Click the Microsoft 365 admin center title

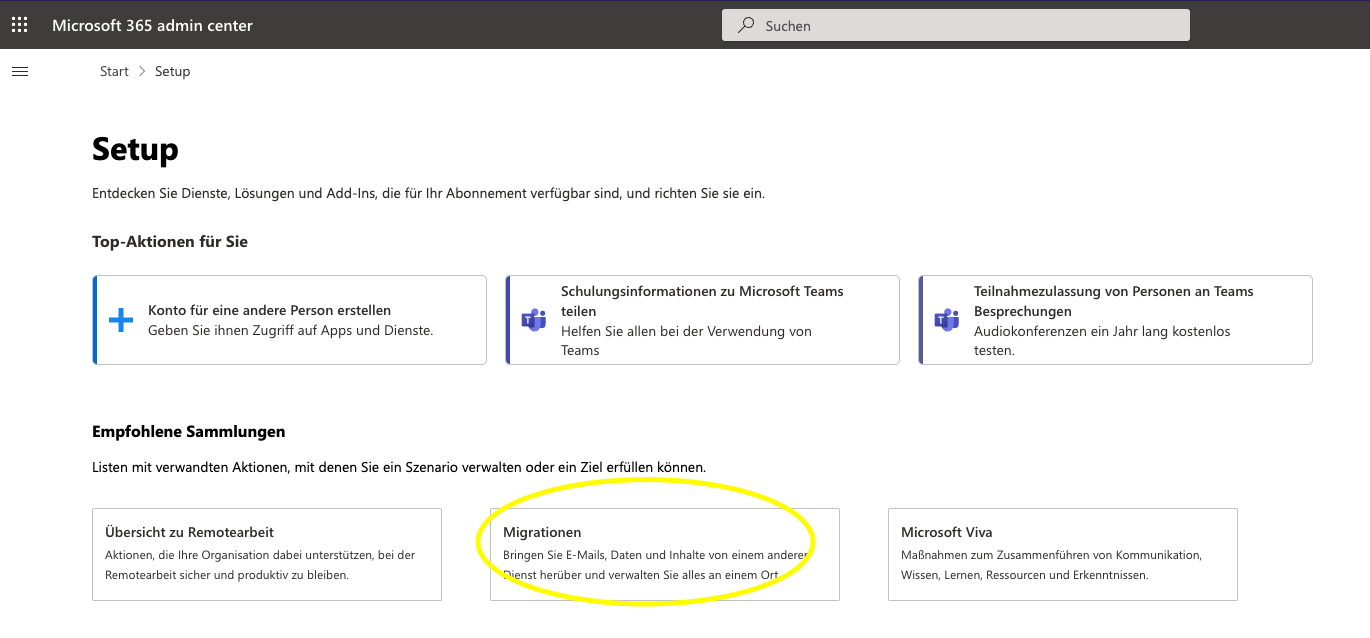(152, 25)
